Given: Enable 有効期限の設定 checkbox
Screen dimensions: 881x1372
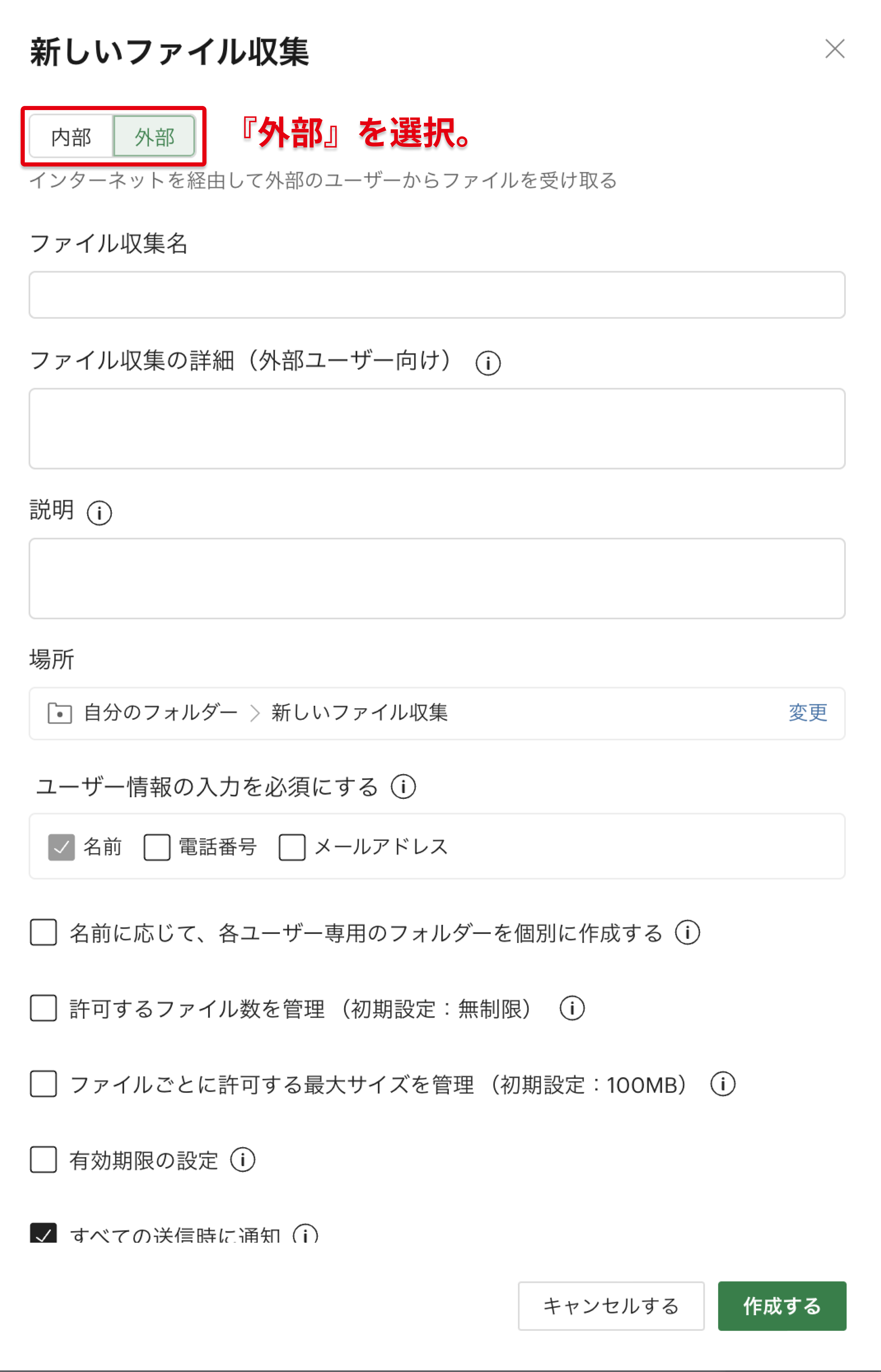Looking at the screenshot, I should [43, 1160].
